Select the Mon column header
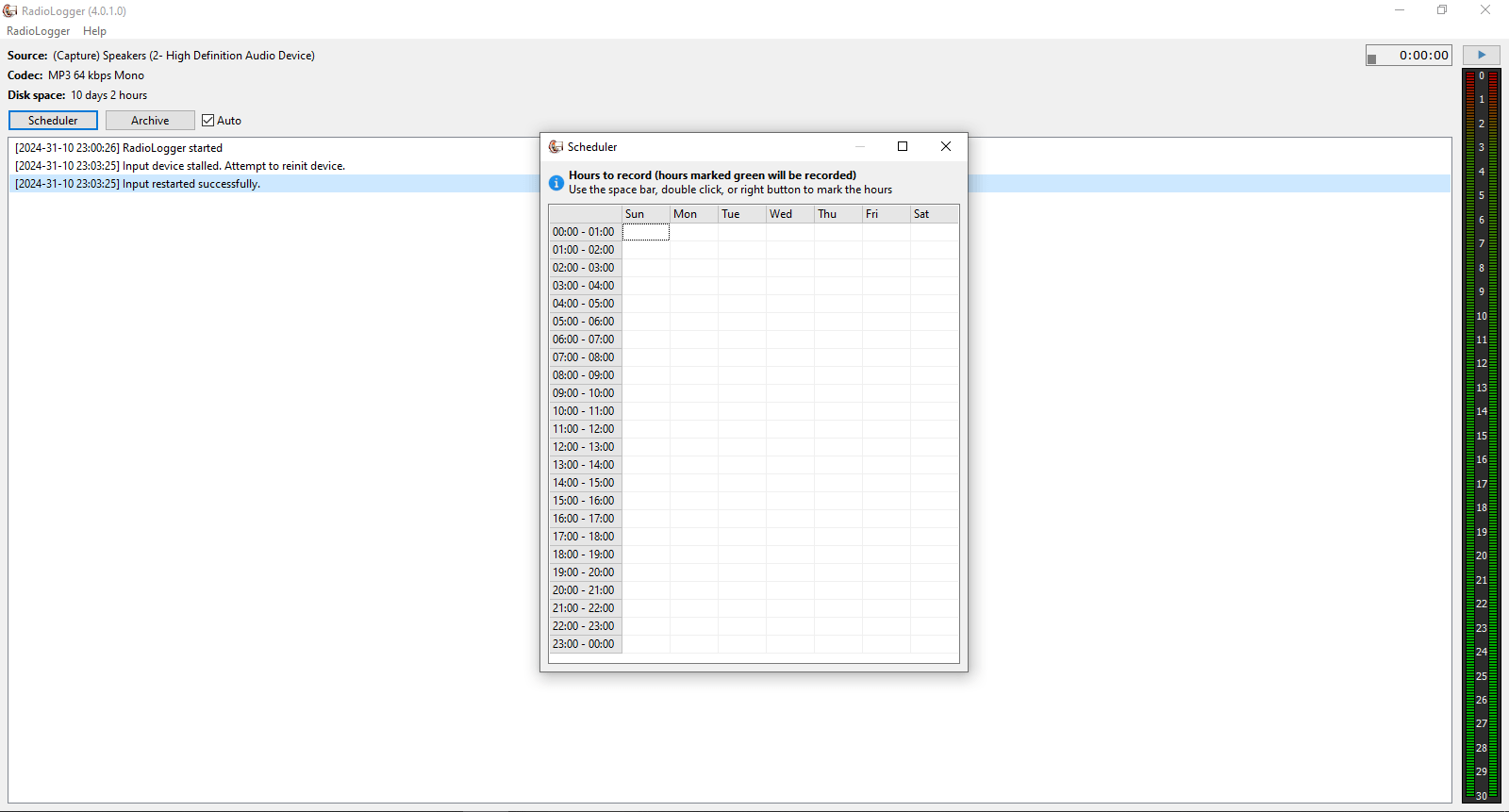The width and height of the screenshot is (1509, 812). 694,214
